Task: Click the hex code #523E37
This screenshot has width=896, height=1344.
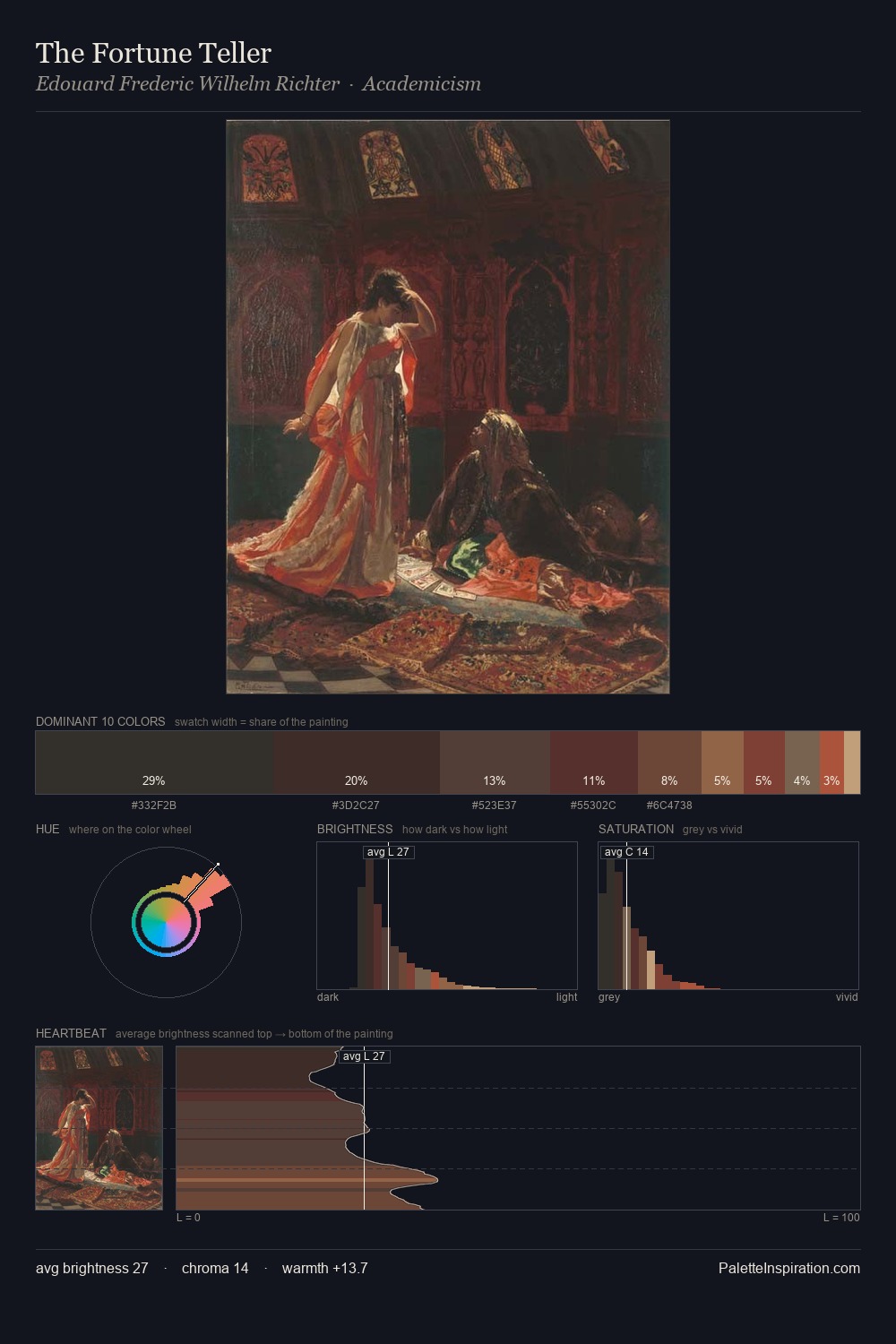Action: [495, 805]
